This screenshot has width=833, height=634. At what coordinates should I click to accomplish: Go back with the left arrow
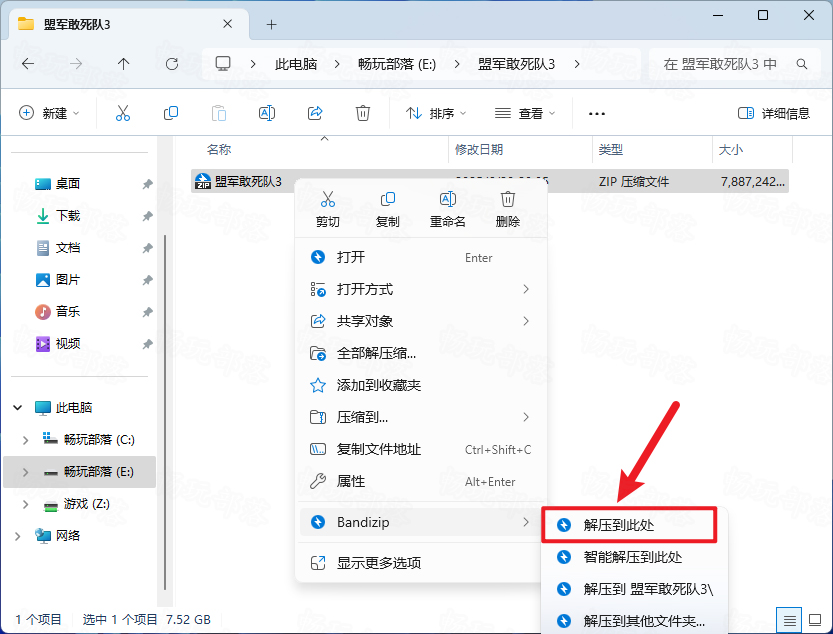[28, 64]
